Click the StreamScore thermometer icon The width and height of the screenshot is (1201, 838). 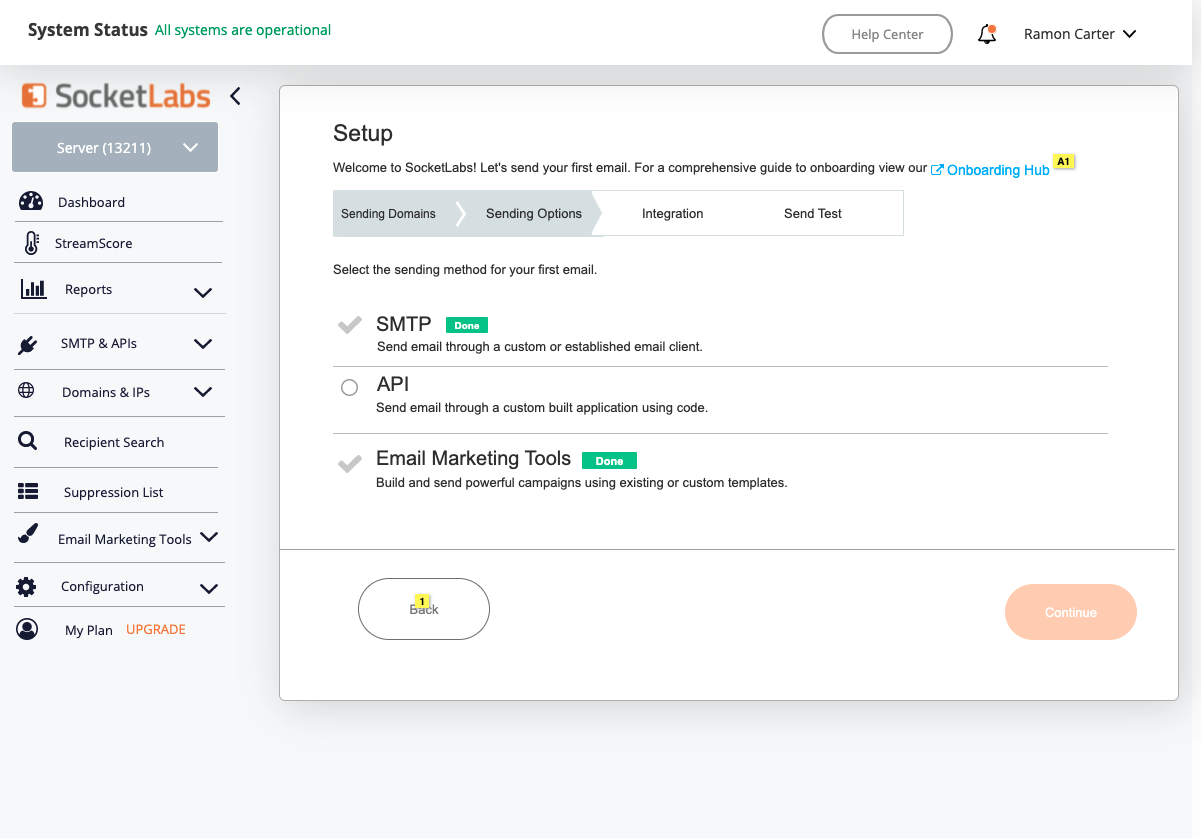tap(32, 243)
